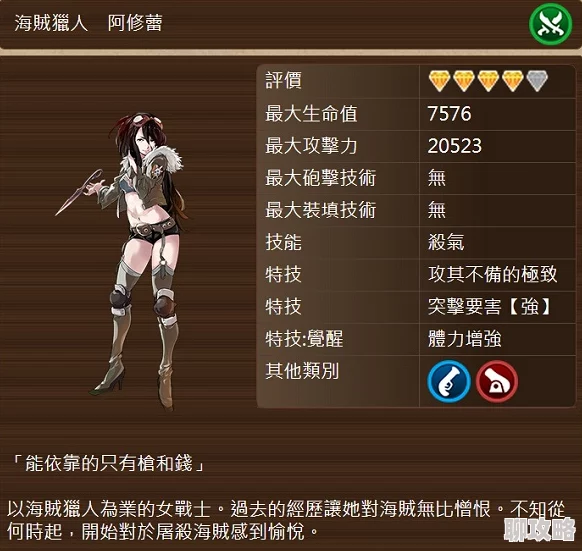Click the blue pistol category icon
The width and height of the screenshot is (582, 551).
449,381
